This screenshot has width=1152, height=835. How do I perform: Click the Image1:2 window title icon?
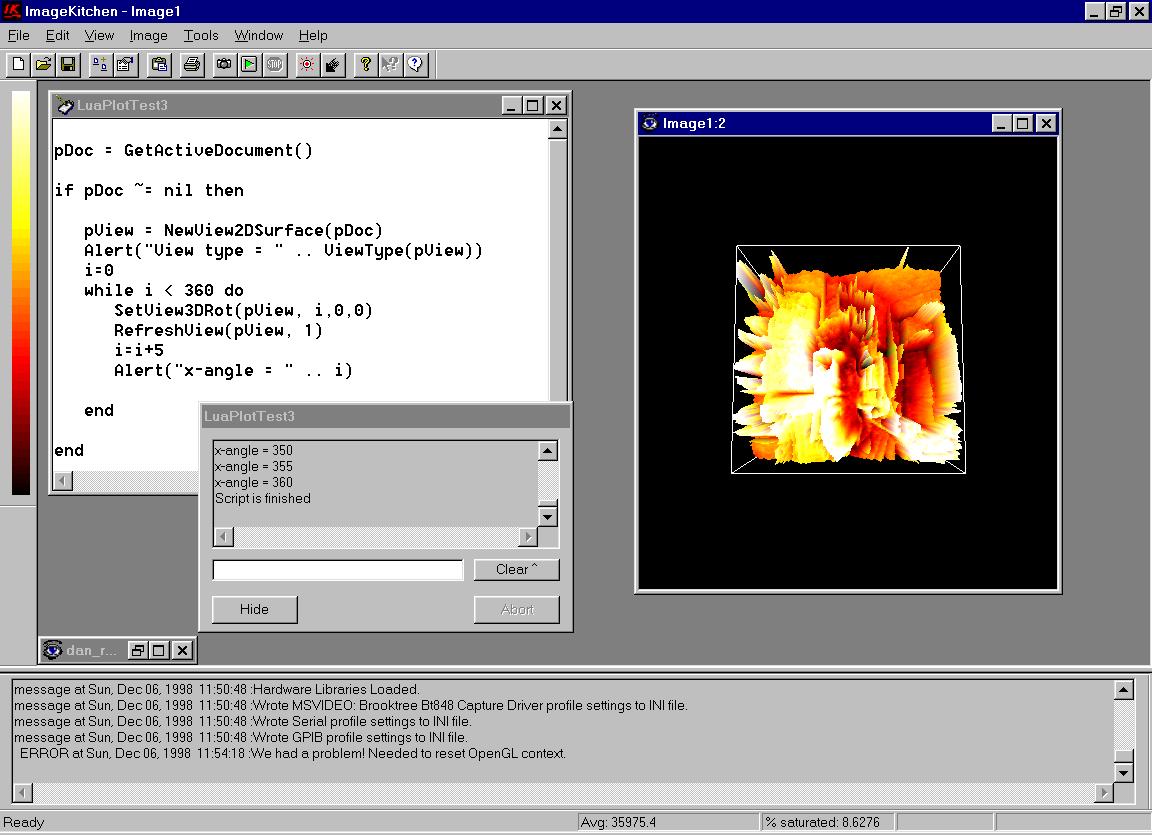tap(649, 123)
